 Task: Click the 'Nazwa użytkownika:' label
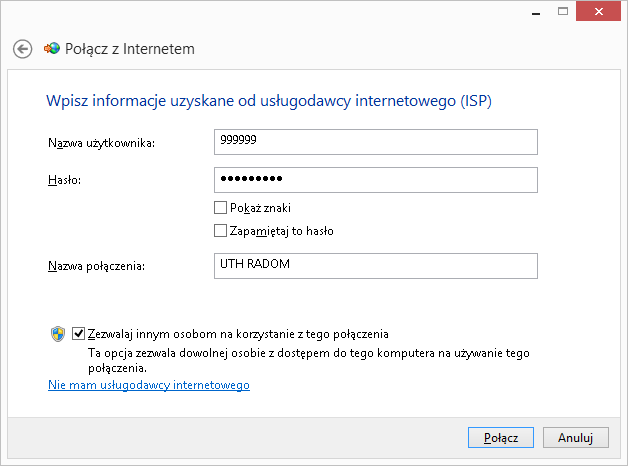[x=101, y=143]
